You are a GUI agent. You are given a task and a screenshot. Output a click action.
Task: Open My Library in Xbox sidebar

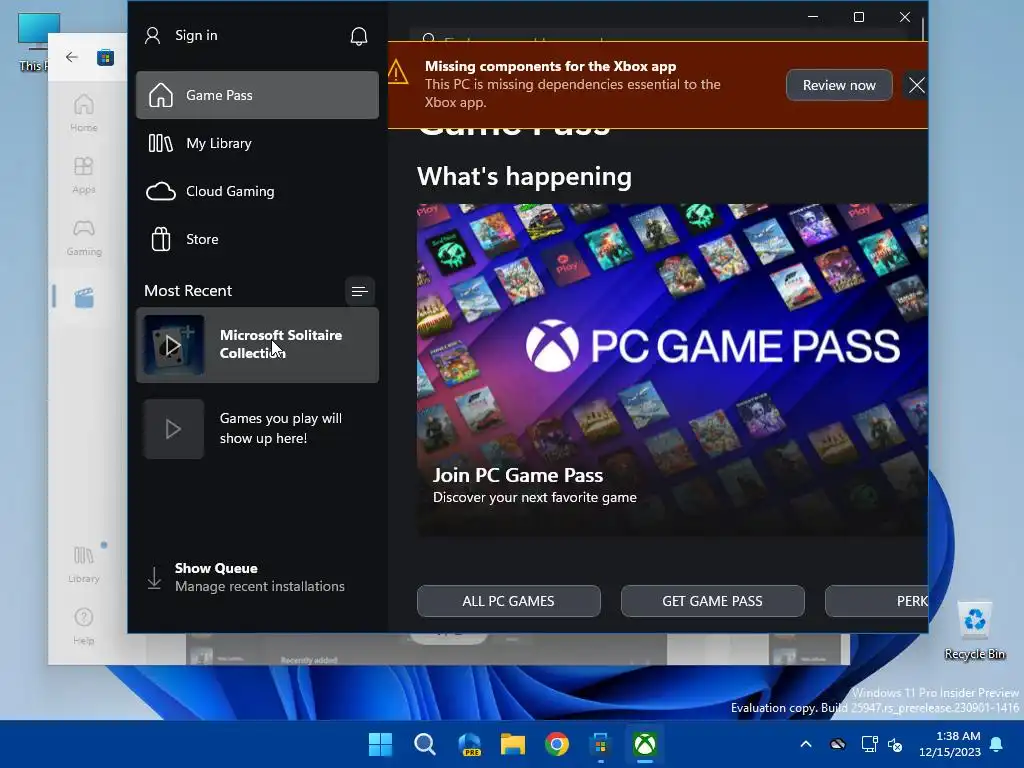[257, 143]
